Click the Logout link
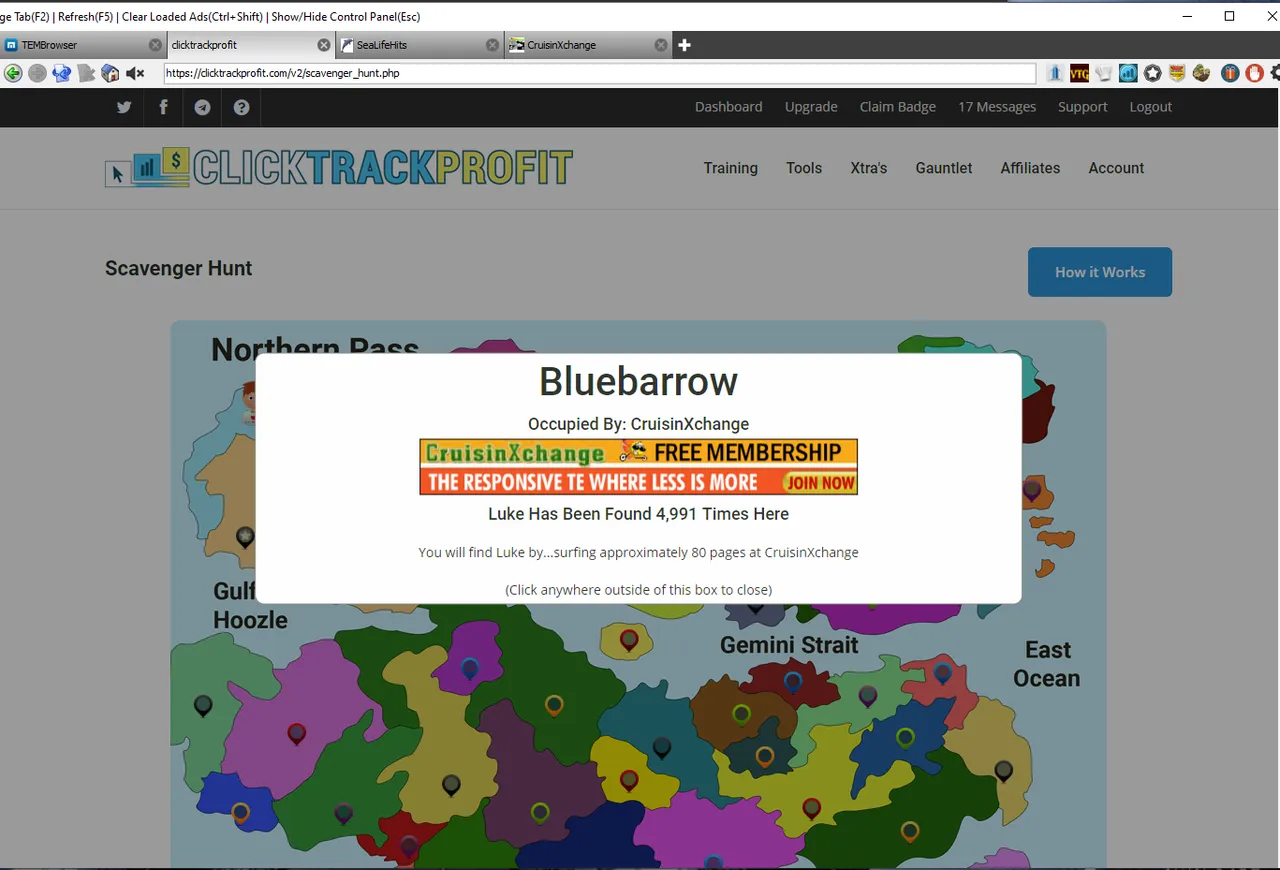Screen dimensions: 1280x870 coord(1151,107)
